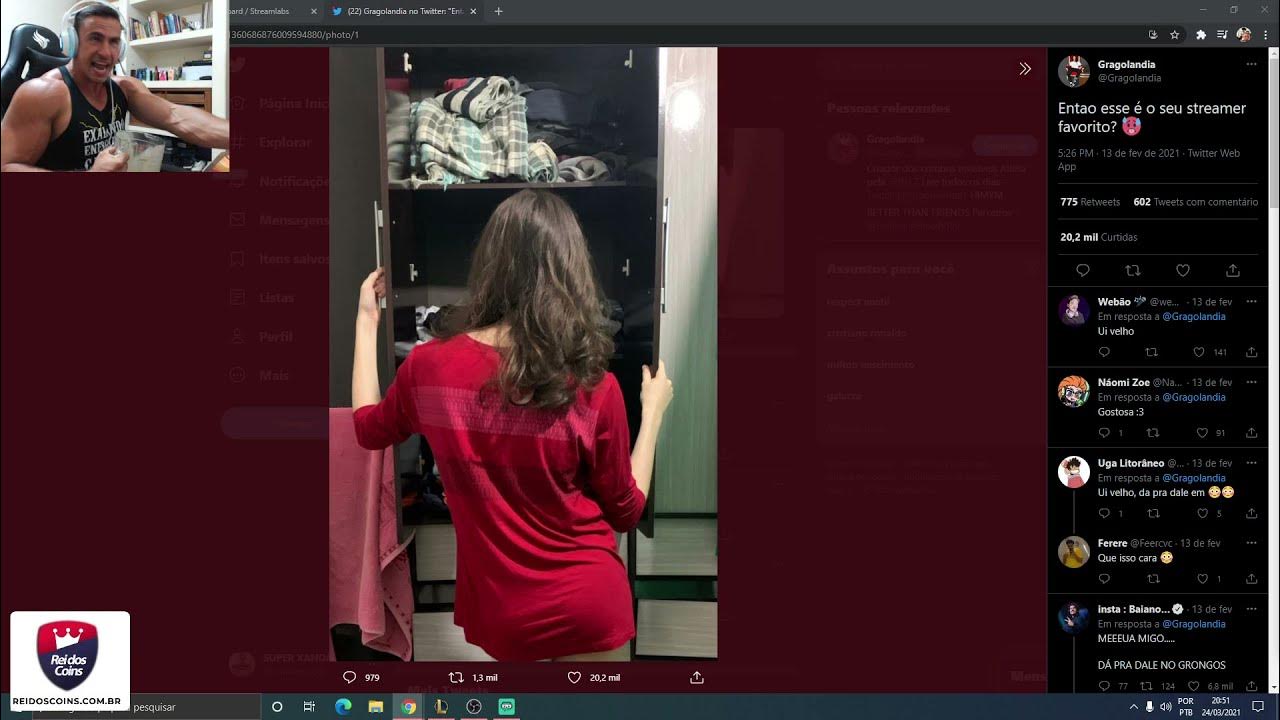Open Chrome profile avatar menu
The image size is (1280, 720).
click(1243, 34)
